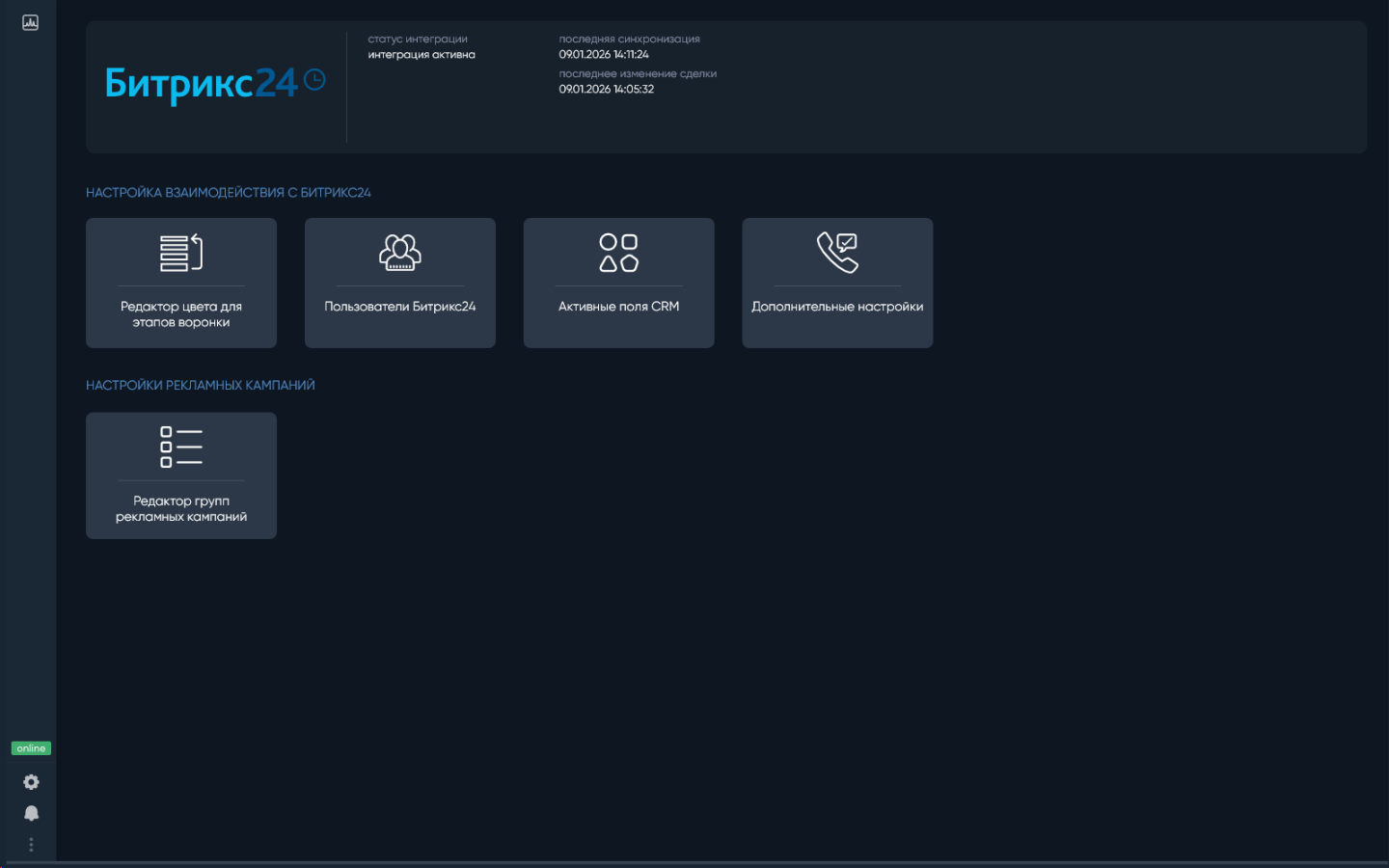Click the clock icon beside the Битрикс24 logo
Image resolution: width=1389 pixels, height=868 pixels.
click(314, 80)
